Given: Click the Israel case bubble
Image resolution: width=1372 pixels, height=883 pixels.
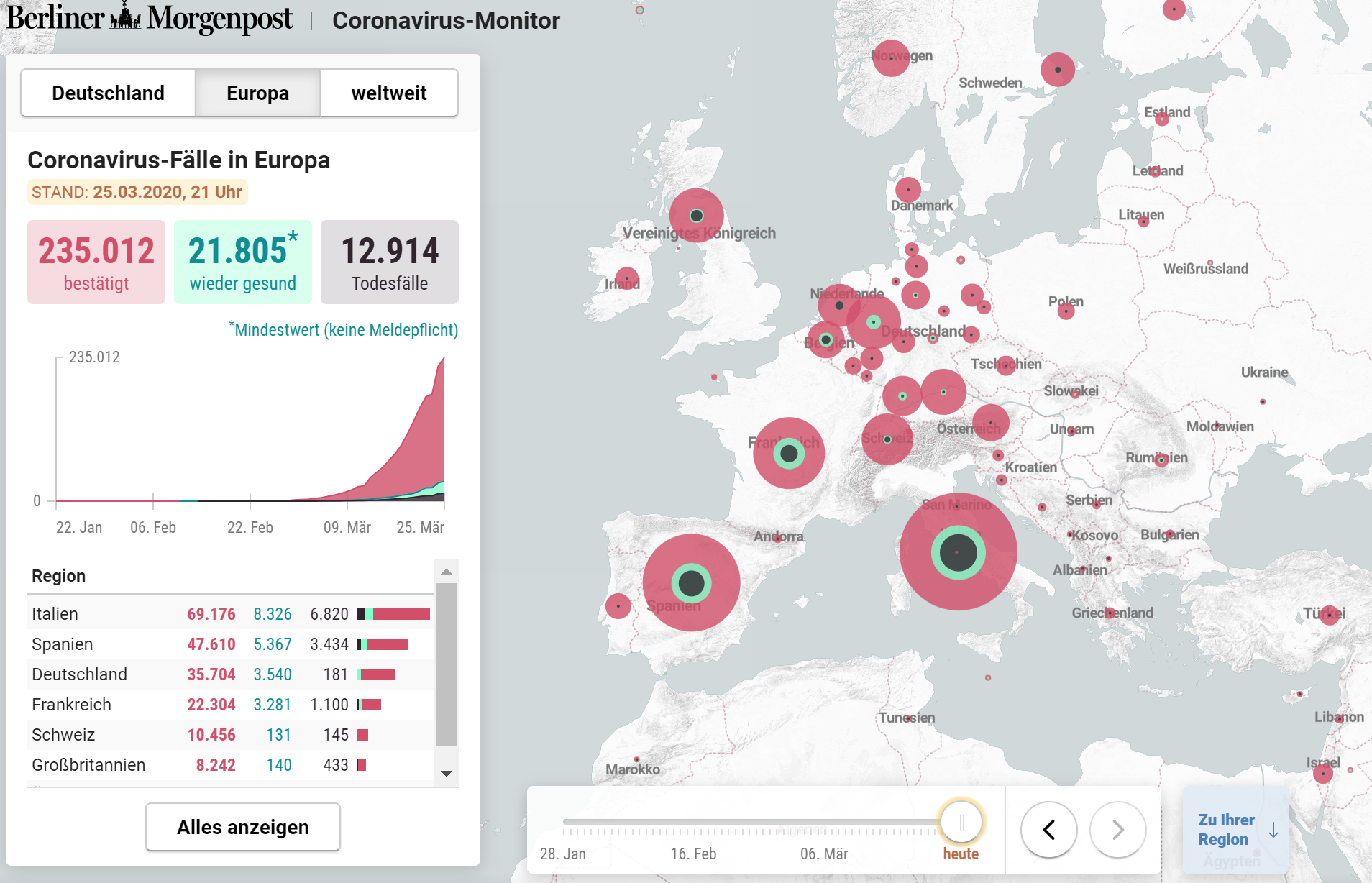Looking at the screenshot, I should 1323,774.
